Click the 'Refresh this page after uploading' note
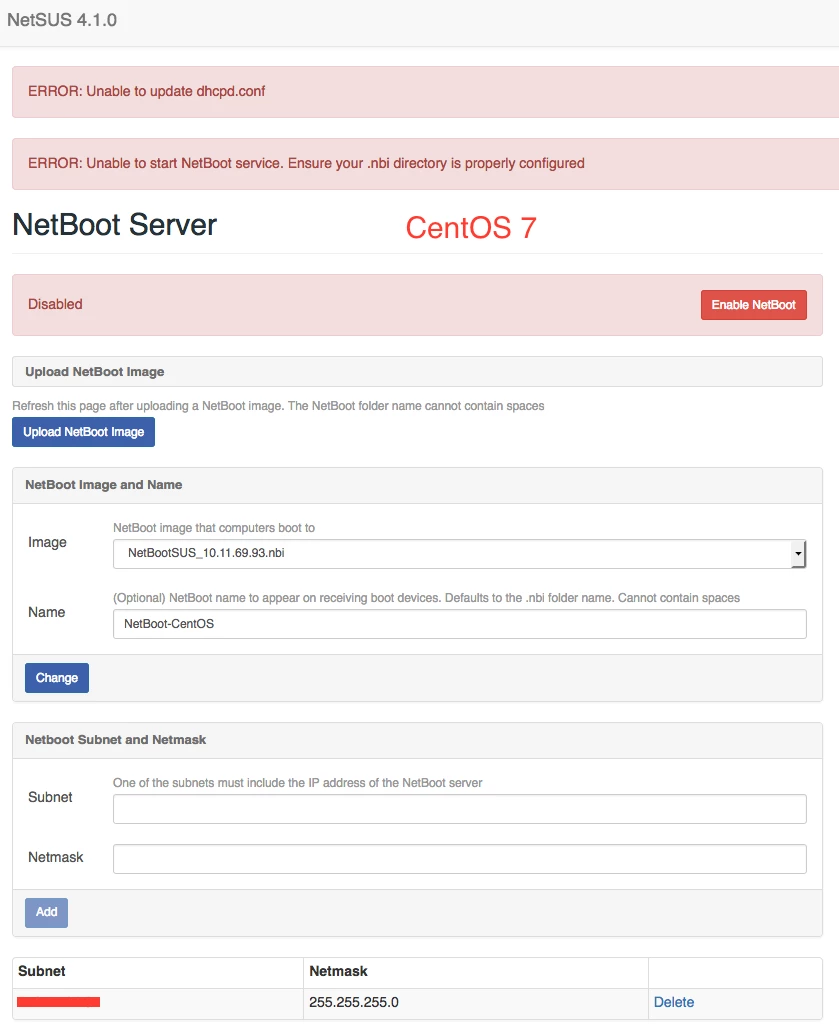The width and height of the screenshot is (839, 1035). [278, 405]
